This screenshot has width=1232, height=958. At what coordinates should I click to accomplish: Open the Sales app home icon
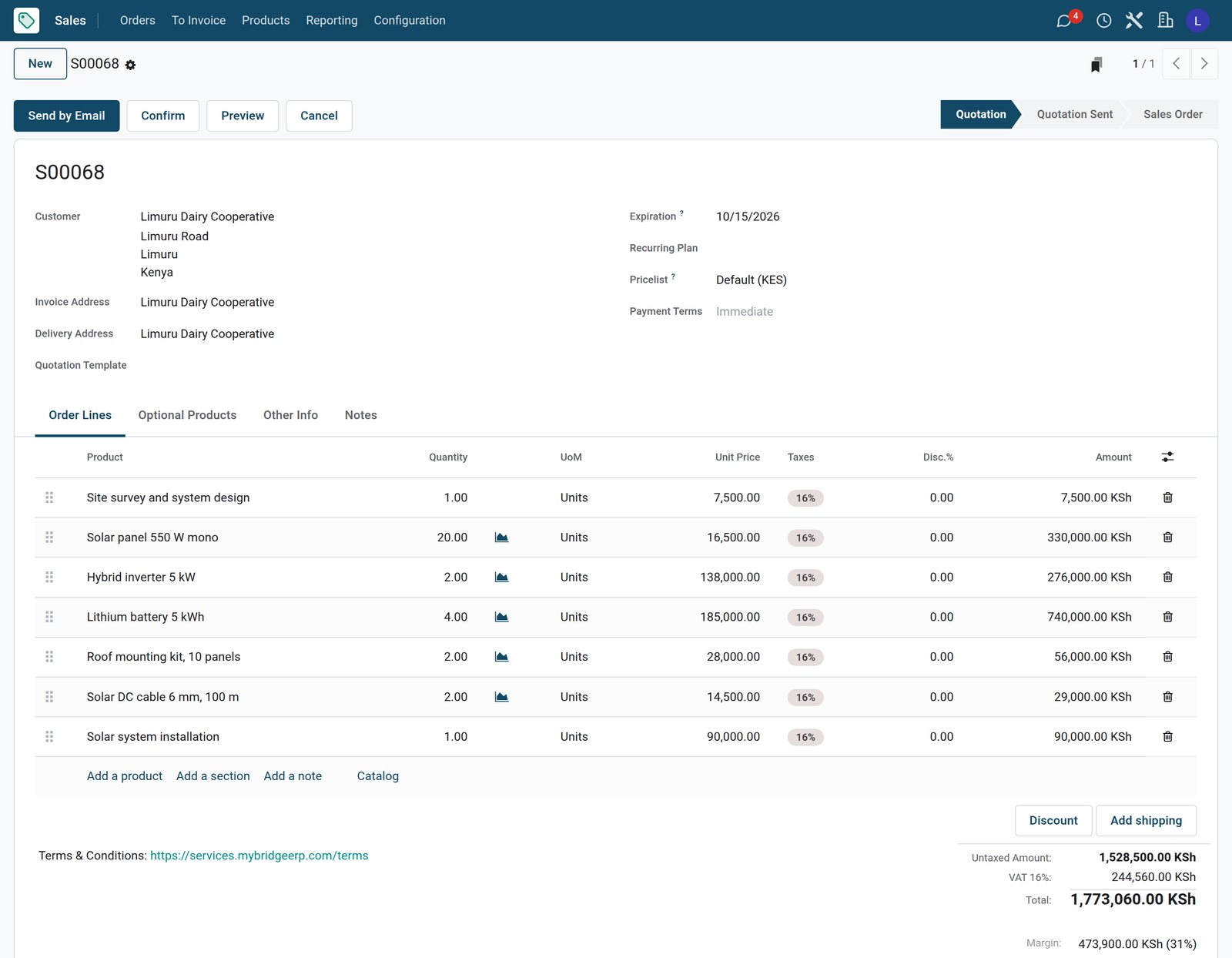point(26,20)
